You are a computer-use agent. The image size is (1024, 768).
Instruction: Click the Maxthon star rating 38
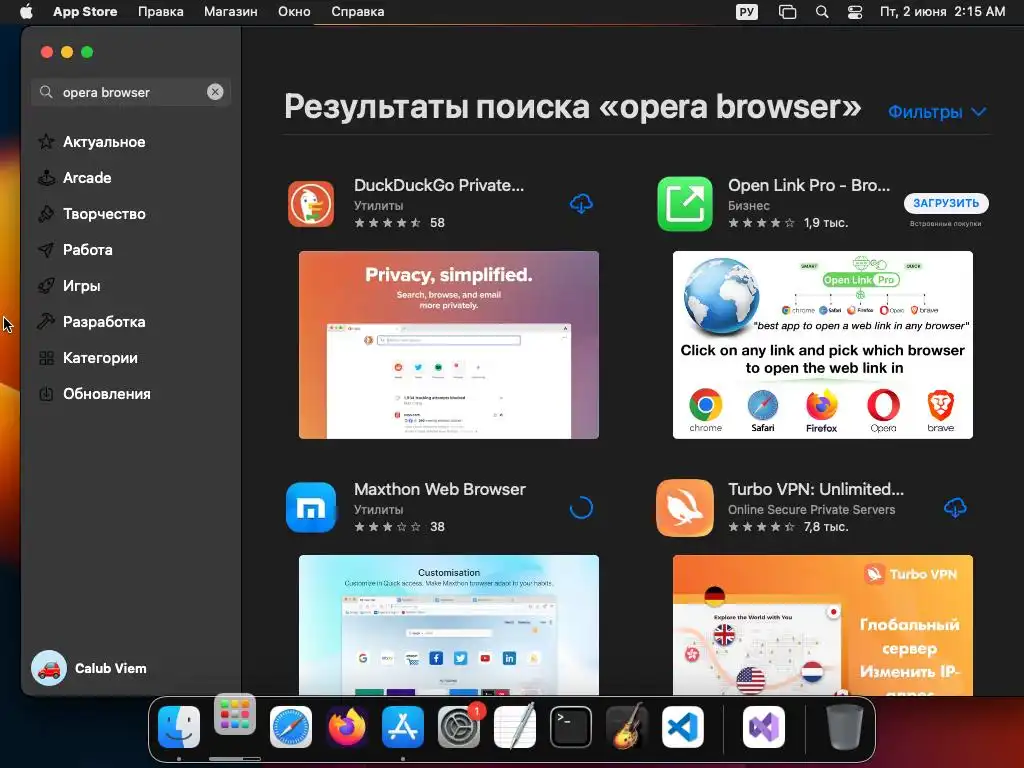tap(399, 526)
